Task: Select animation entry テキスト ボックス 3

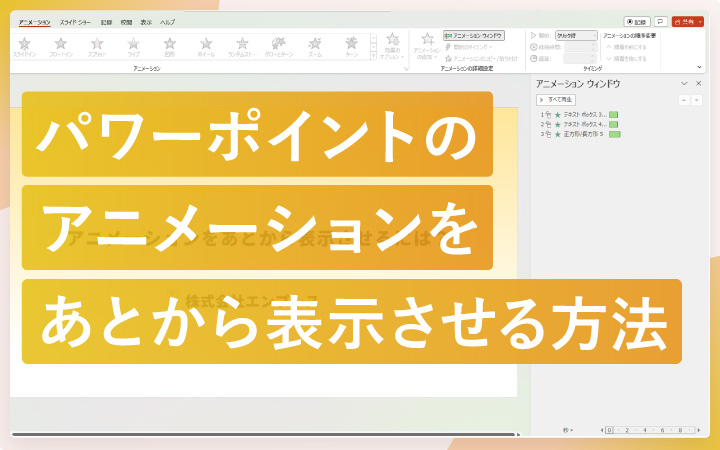Action: (x=585, y=115)
